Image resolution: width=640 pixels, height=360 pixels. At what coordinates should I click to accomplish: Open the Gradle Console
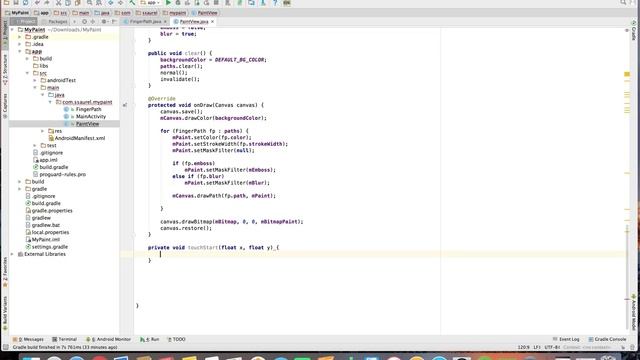pos(607,339)
